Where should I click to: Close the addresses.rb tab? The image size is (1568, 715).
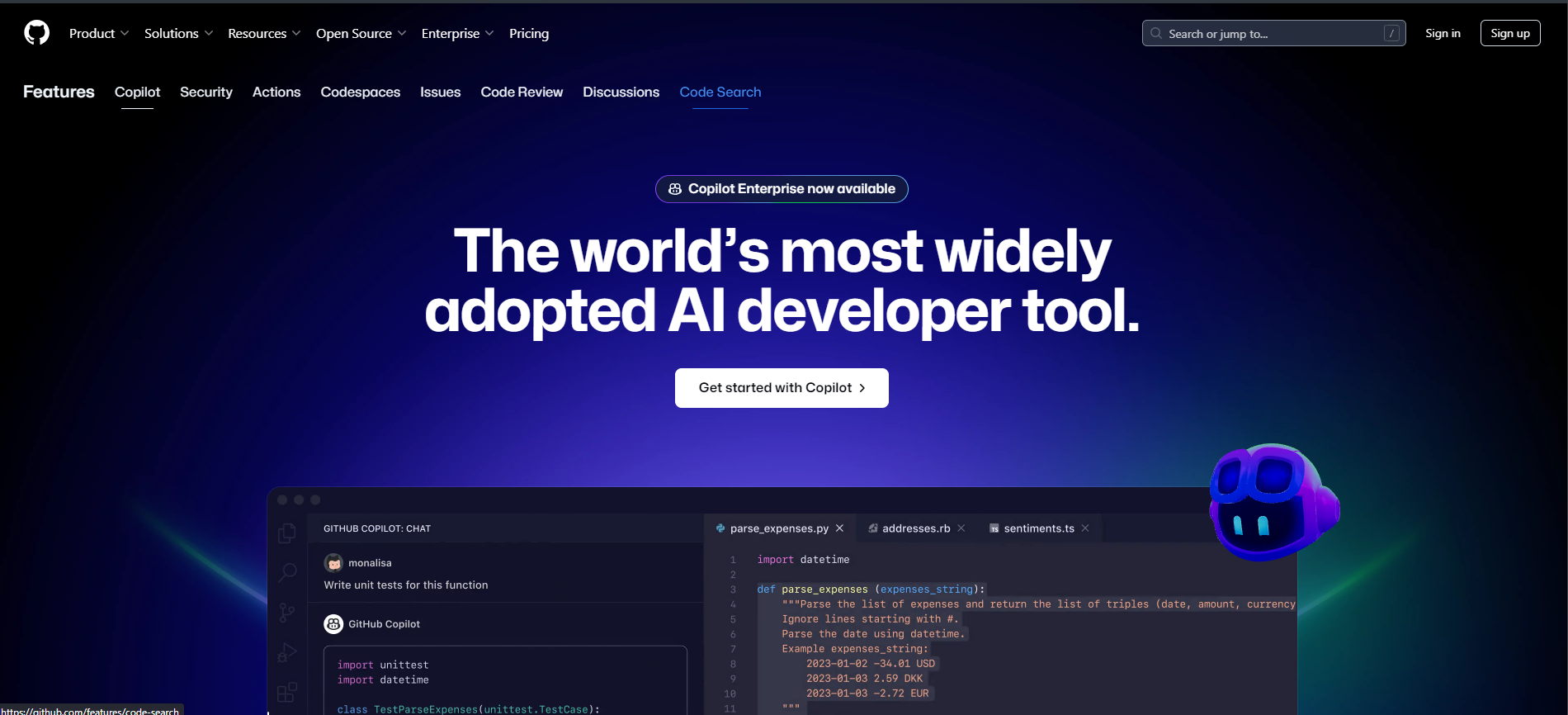pos(961,528)
